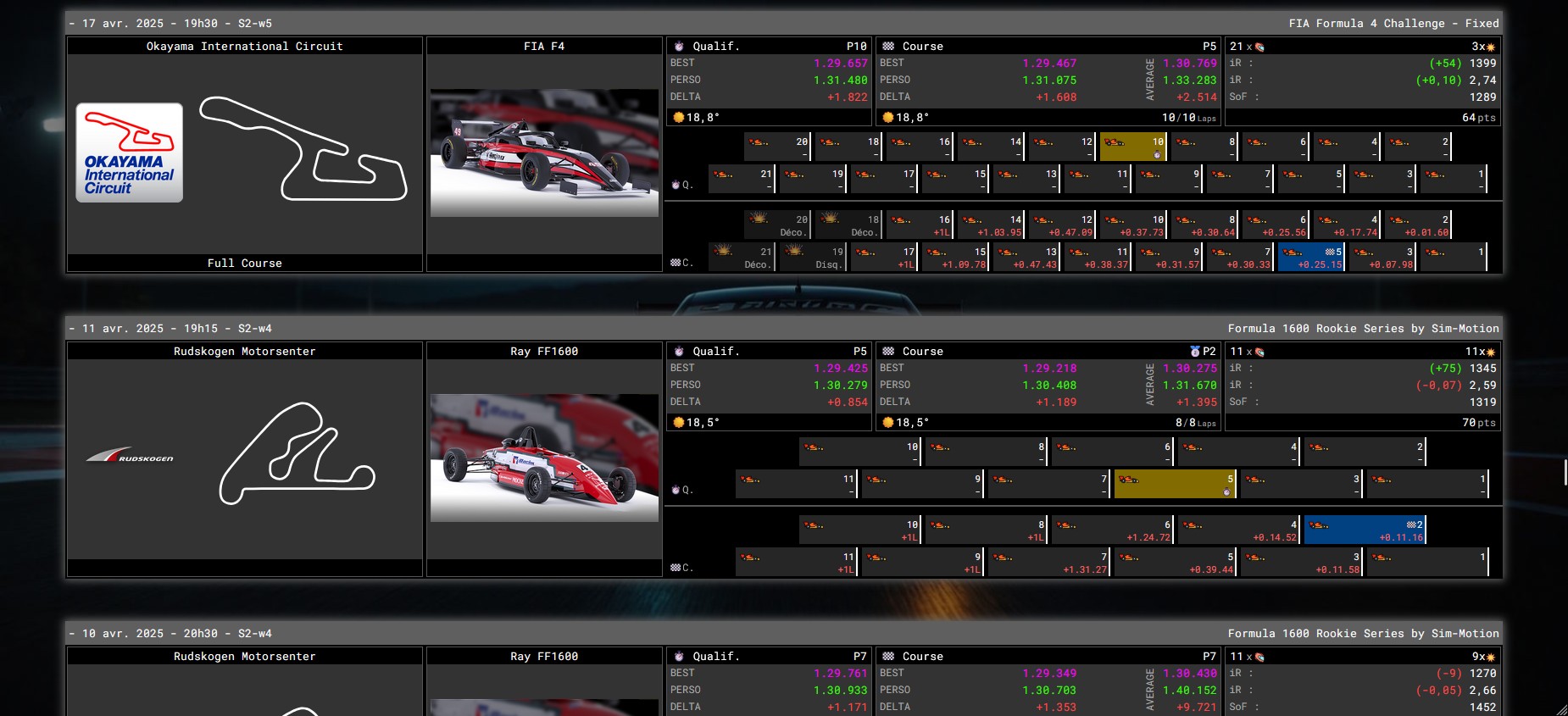Image resolution: width=1568 pixels, height=716 pixels.
Task: Select the Okayama race position 1 winner cell
Action: [1454, 258]
